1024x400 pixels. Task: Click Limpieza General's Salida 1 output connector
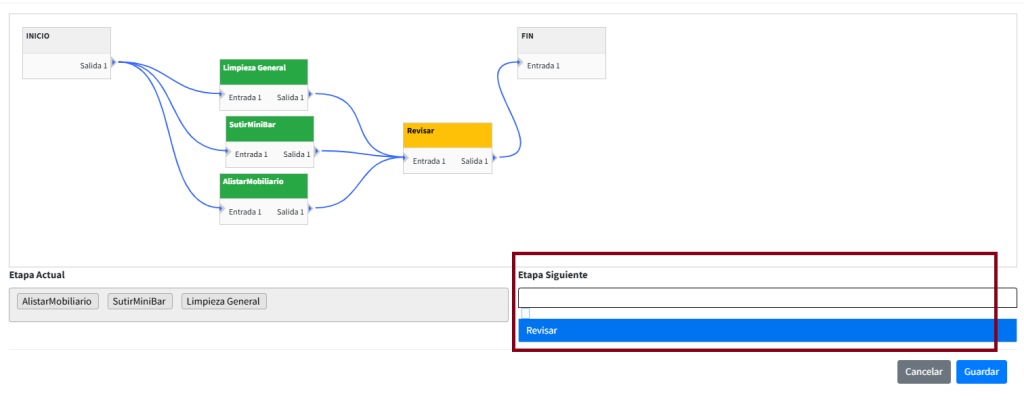click(310, 97)
